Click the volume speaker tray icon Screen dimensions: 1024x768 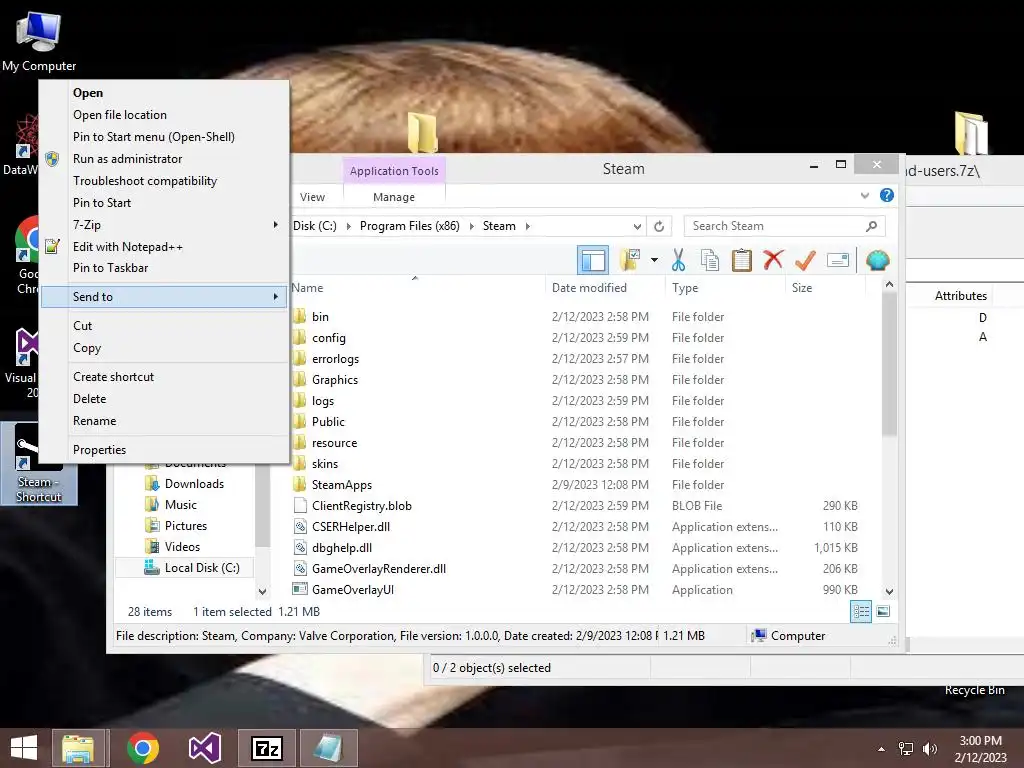929,749
